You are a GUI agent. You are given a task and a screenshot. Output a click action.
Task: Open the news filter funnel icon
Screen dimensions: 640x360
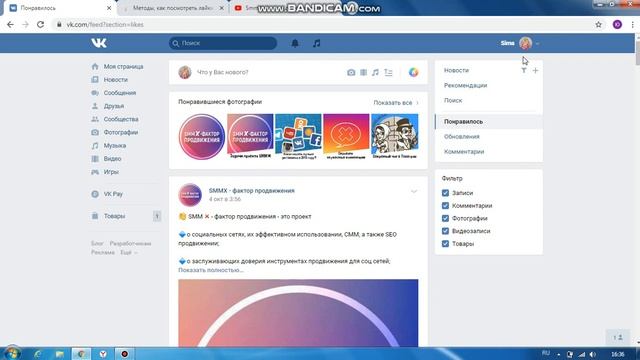[524, 71]
